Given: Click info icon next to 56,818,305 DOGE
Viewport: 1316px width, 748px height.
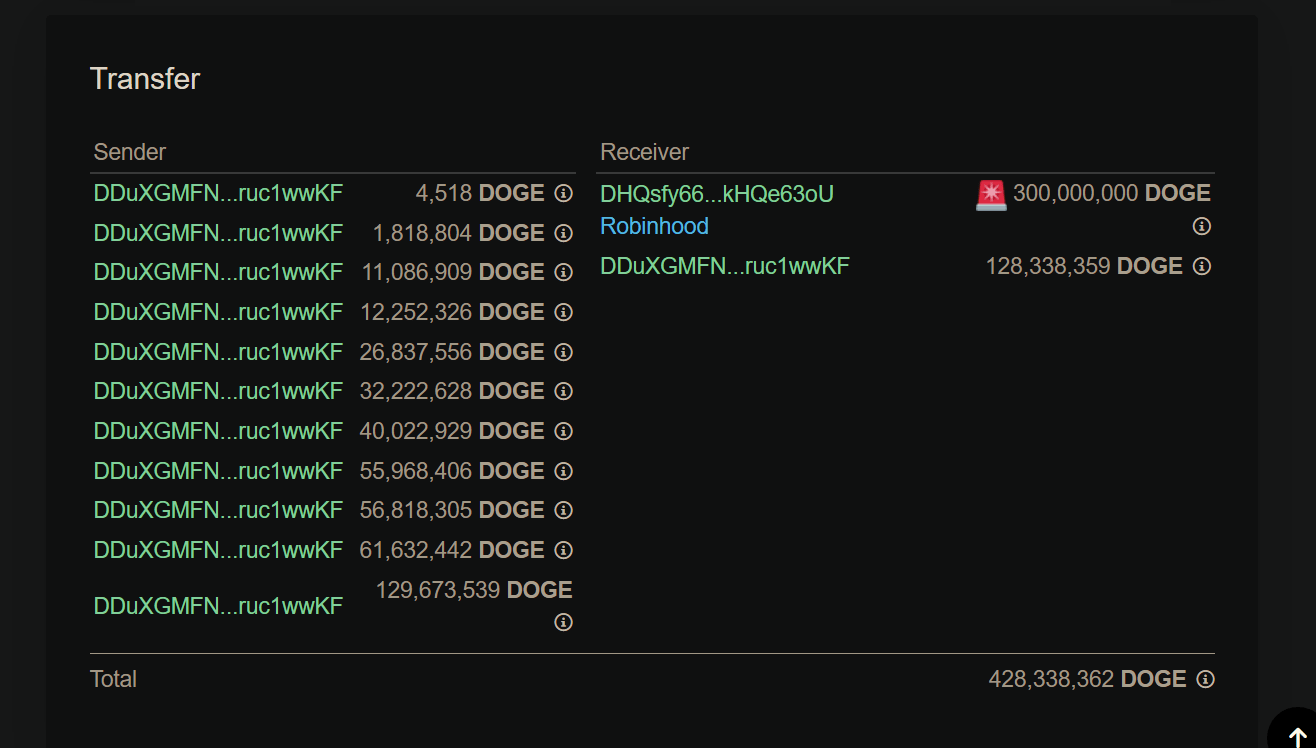Looking at the screenshot, I should pos(563,510).
